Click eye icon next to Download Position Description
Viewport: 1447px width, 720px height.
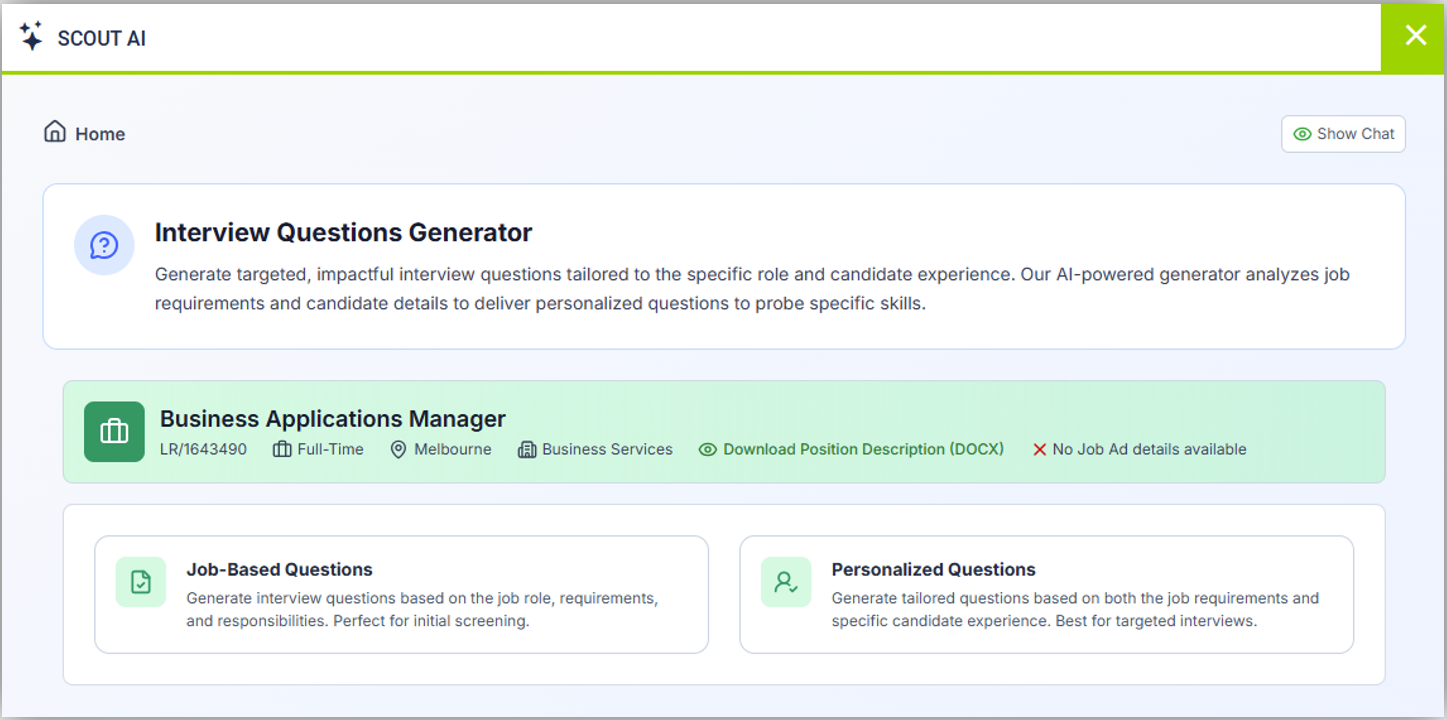click(708, 450)
